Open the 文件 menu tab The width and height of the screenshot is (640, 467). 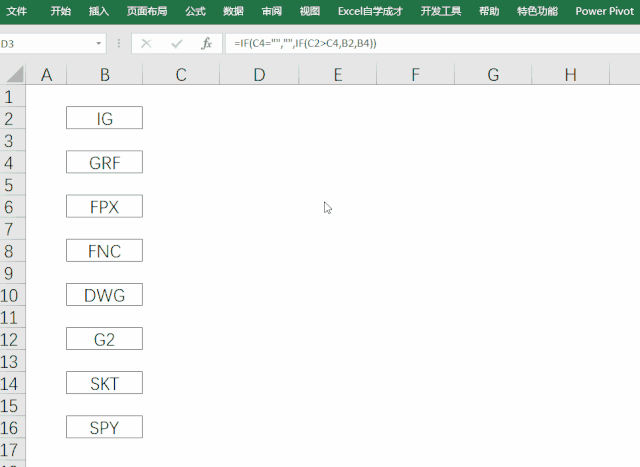point(17,11)
